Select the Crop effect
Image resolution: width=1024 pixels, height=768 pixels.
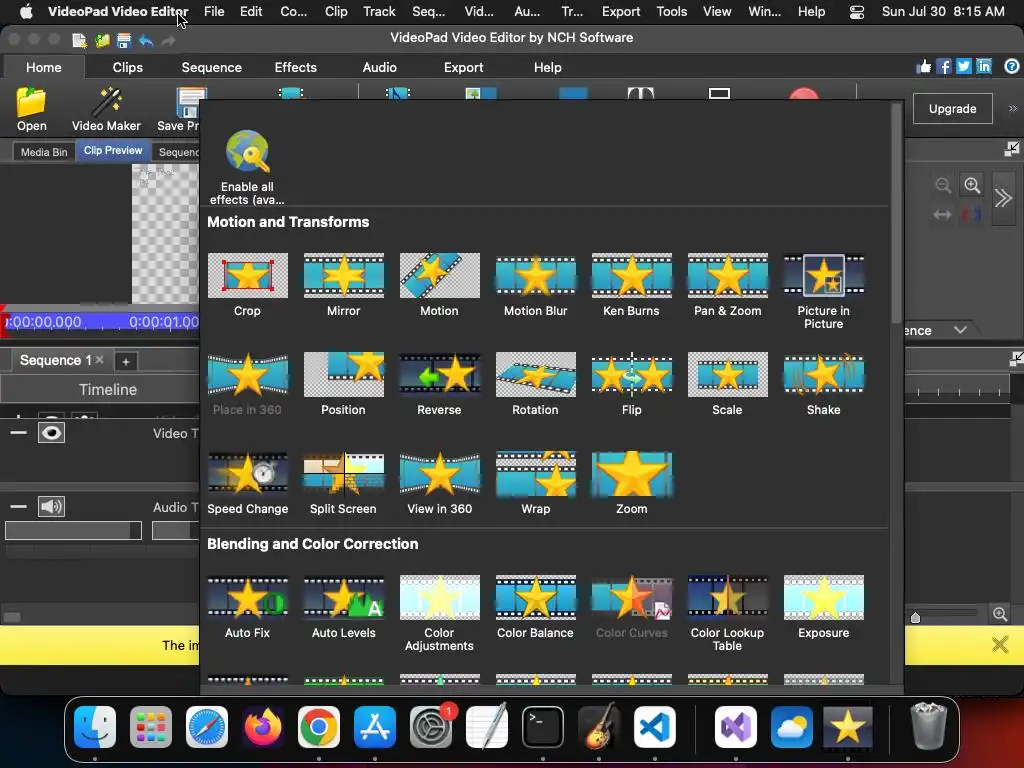coord(248,285)
